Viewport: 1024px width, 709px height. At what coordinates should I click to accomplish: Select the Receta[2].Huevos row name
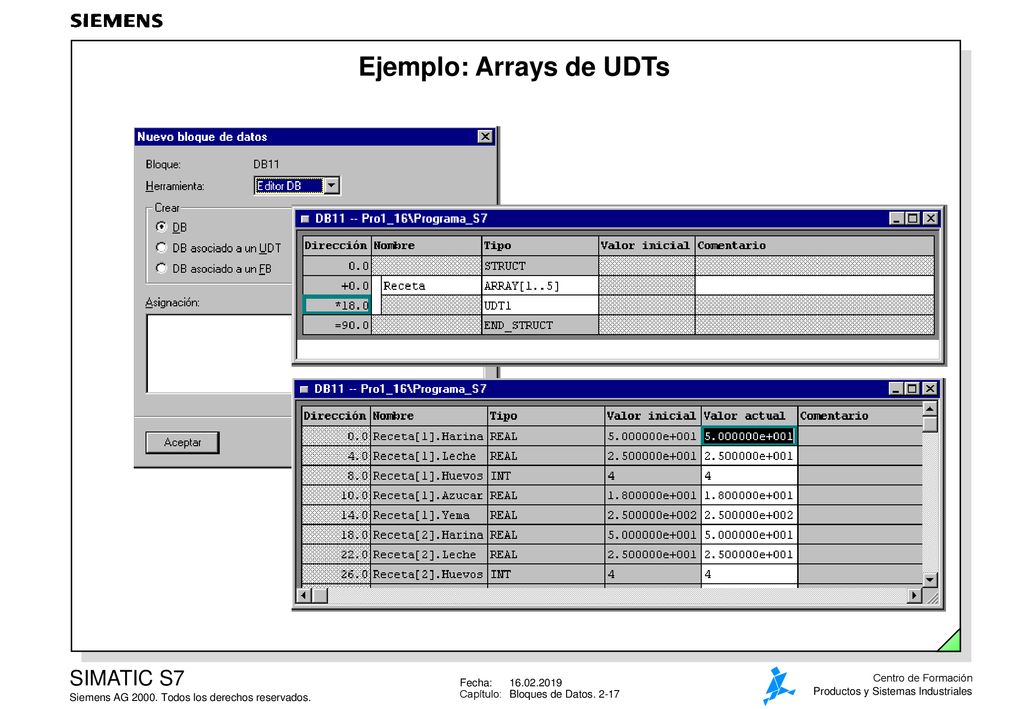(x=428, y=574)
